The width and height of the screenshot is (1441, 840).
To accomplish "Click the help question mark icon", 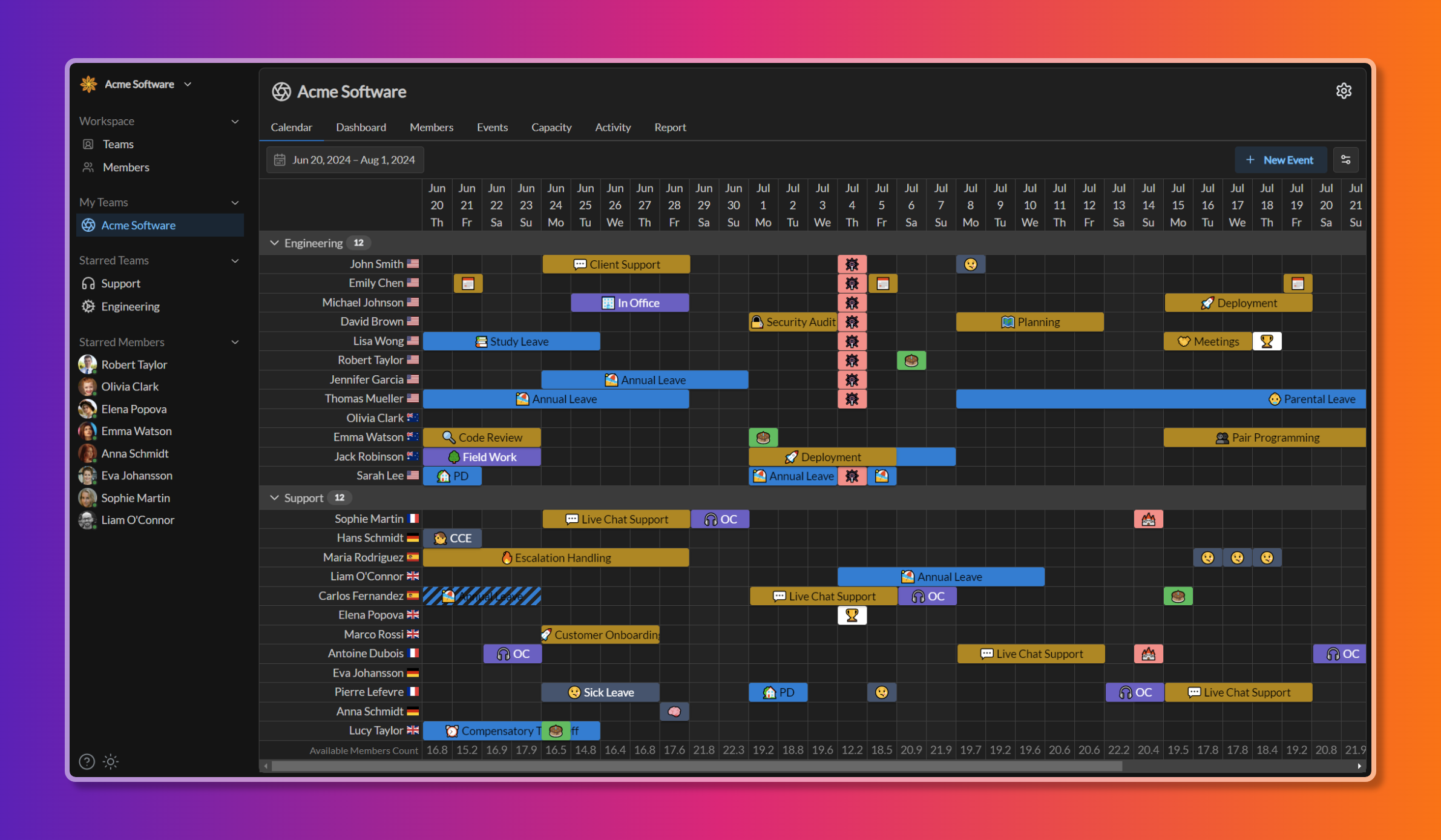I will [87, 761].
